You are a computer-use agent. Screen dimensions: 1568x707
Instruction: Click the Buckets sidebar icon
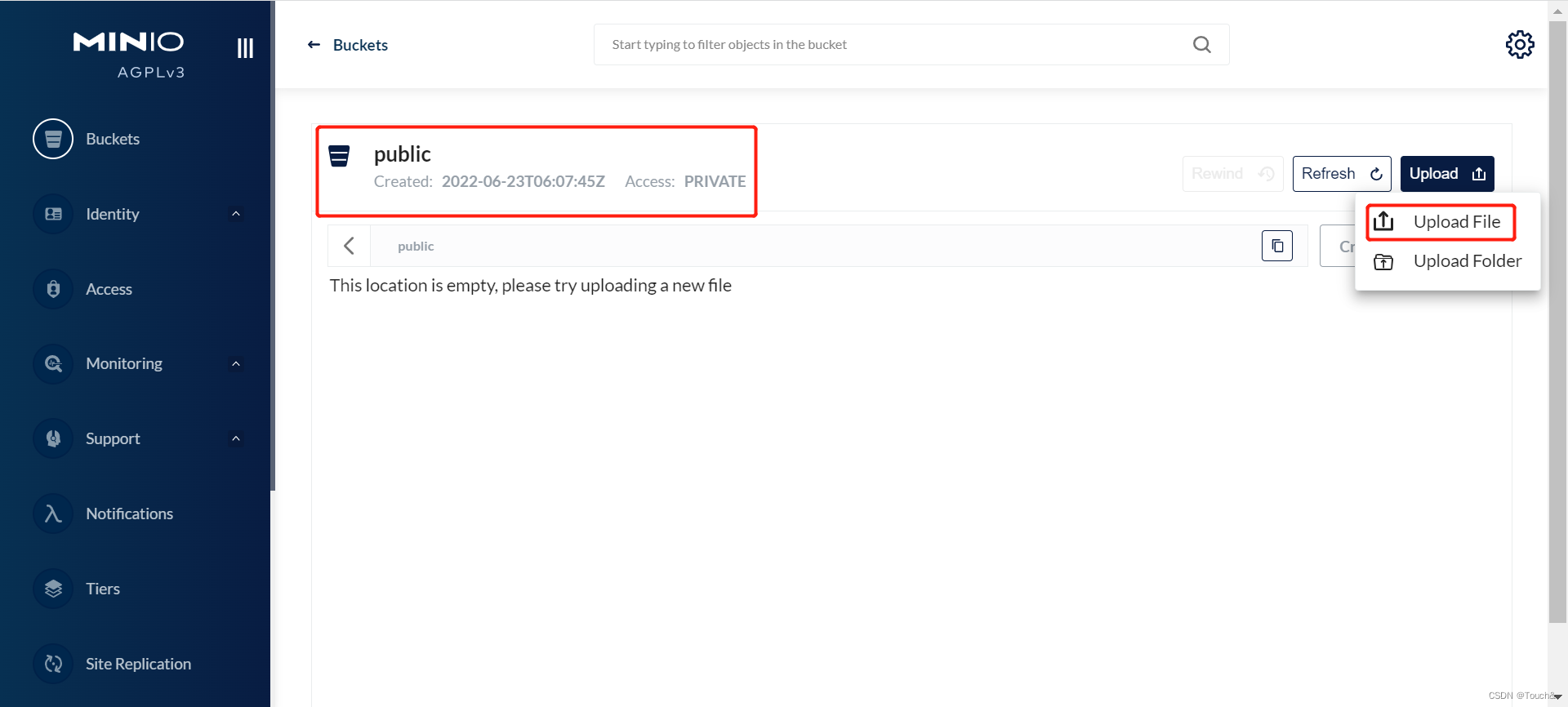click(x=53, y=139)
